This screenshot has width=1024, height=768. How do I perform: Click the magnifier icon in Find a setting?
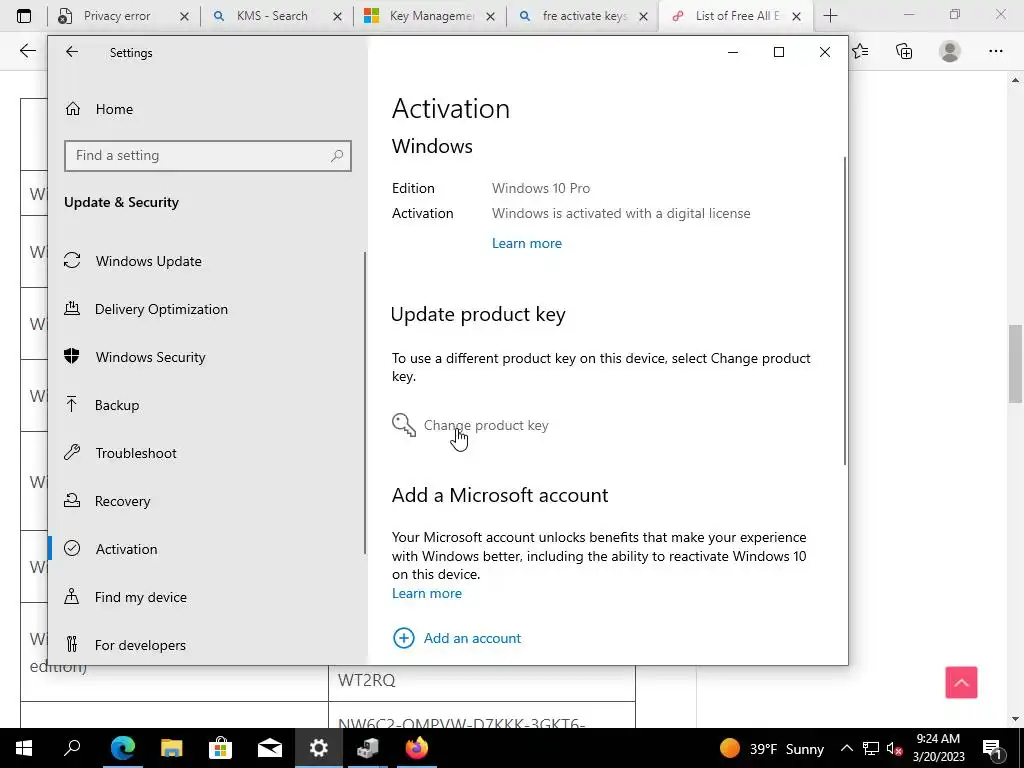click(337, 155)
